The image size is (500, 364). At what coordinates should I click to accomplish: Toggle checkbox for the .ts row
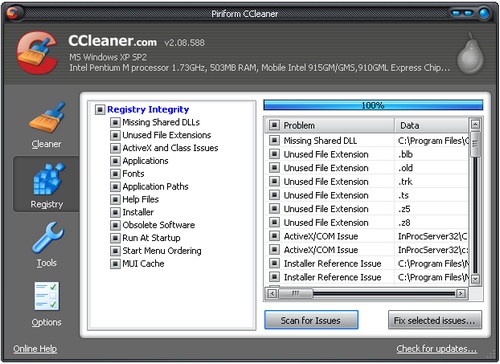click(x=274, y=195)
